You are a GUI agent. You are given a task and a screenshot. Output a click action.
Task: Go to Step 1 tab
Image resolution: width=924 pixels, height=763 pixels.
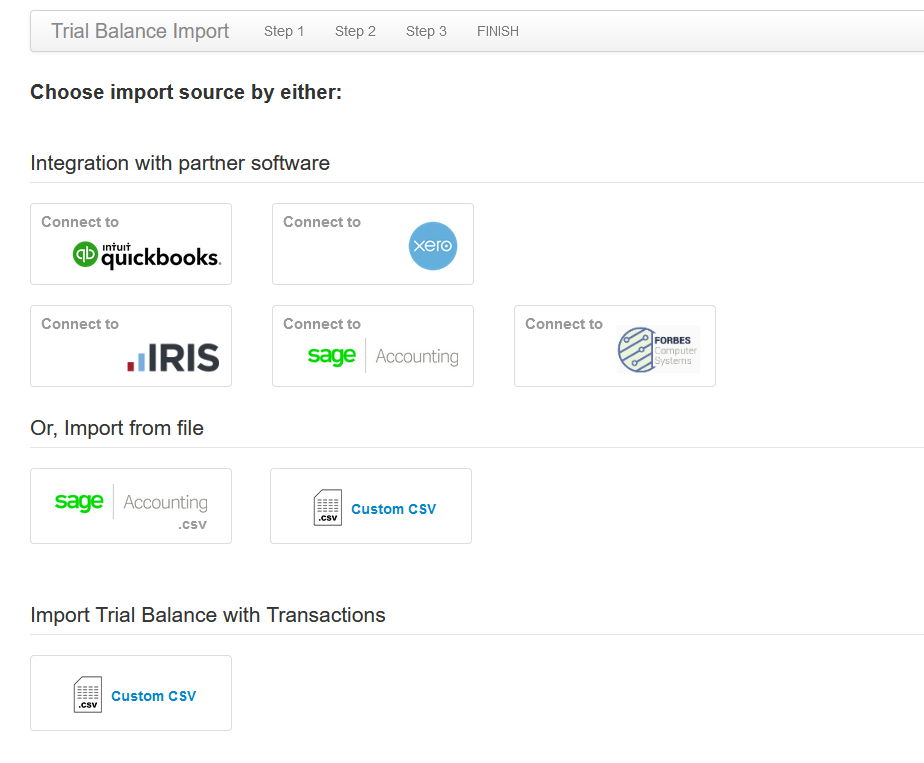284,31
